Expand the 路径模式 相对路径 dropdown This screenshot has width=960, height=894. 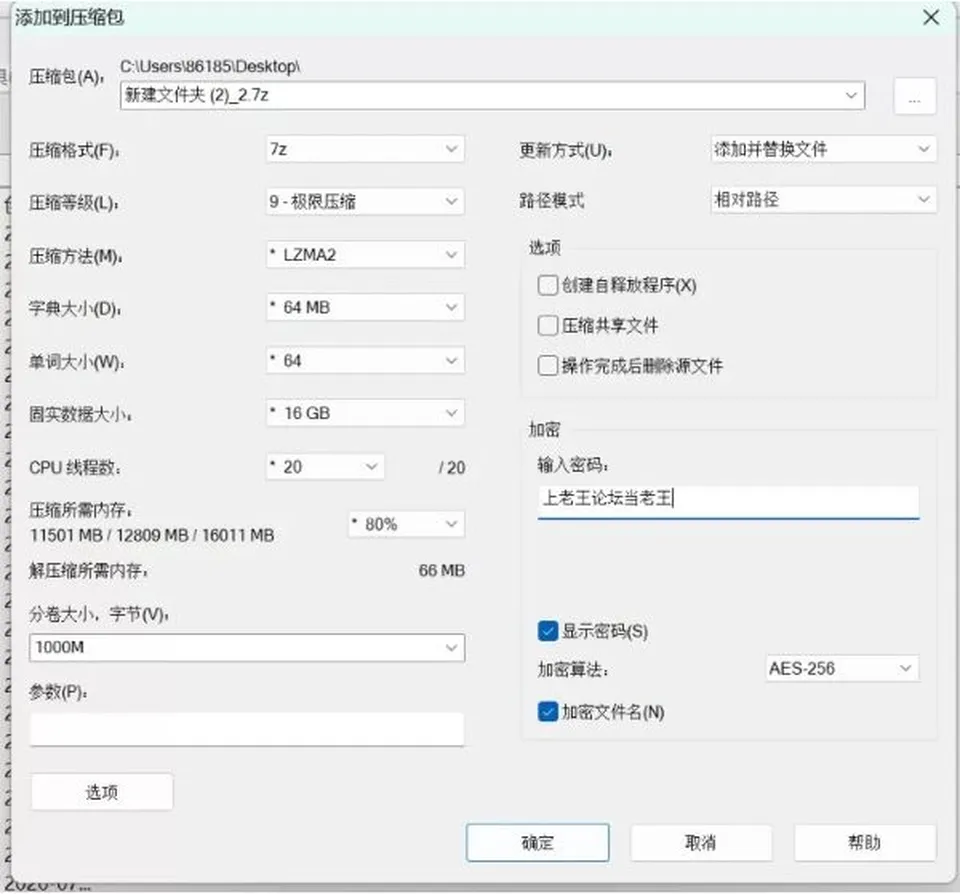[823, 200]
